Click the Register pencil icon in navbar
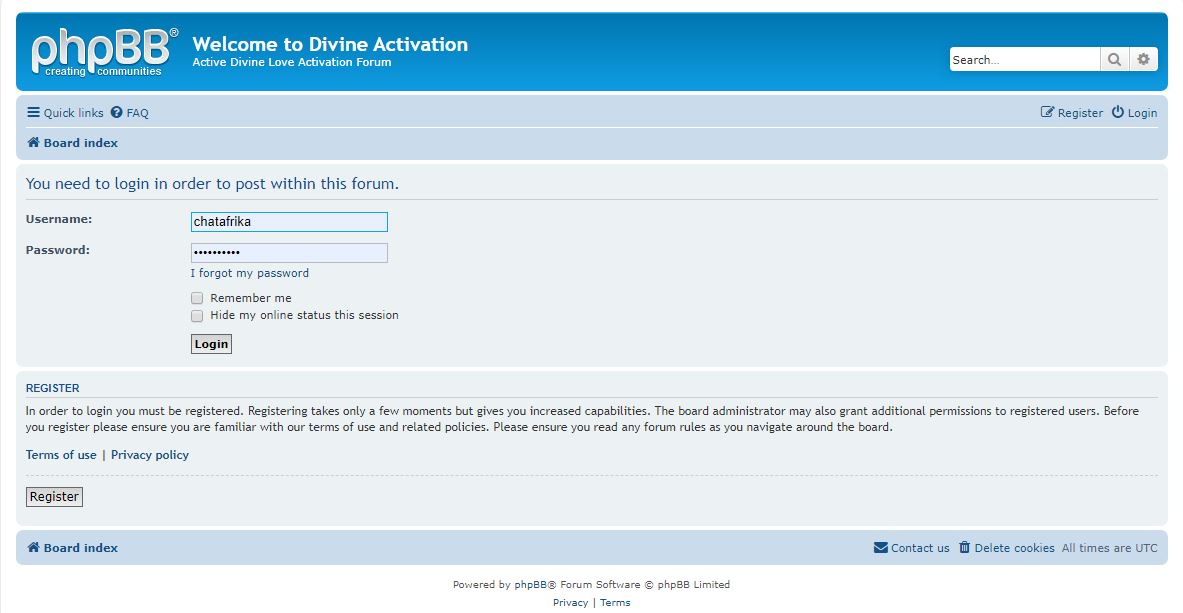 click(1047, 113)
